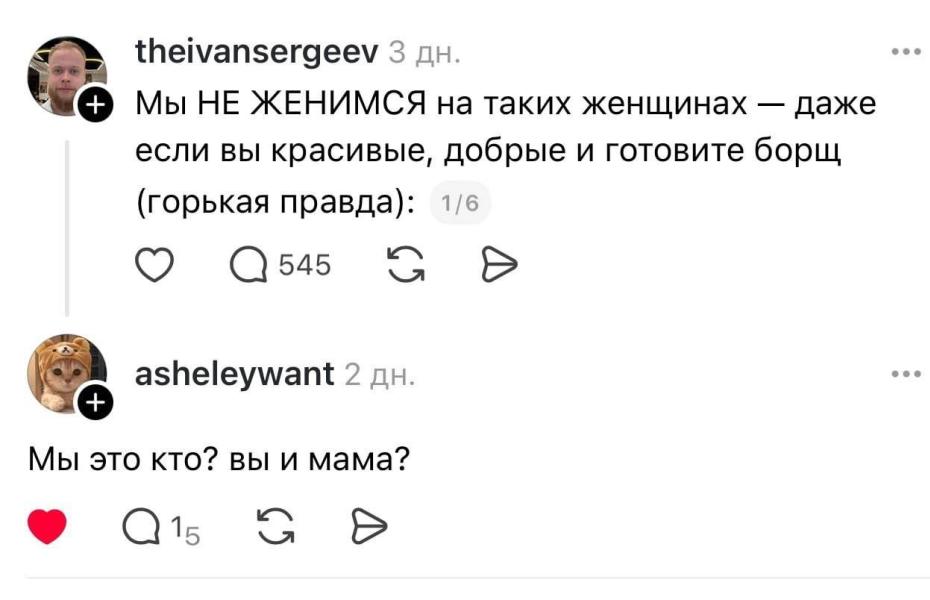930x600 pixels.
Task: Like theivansergeev's comment with the heart icon
Action: click(155, 264)
